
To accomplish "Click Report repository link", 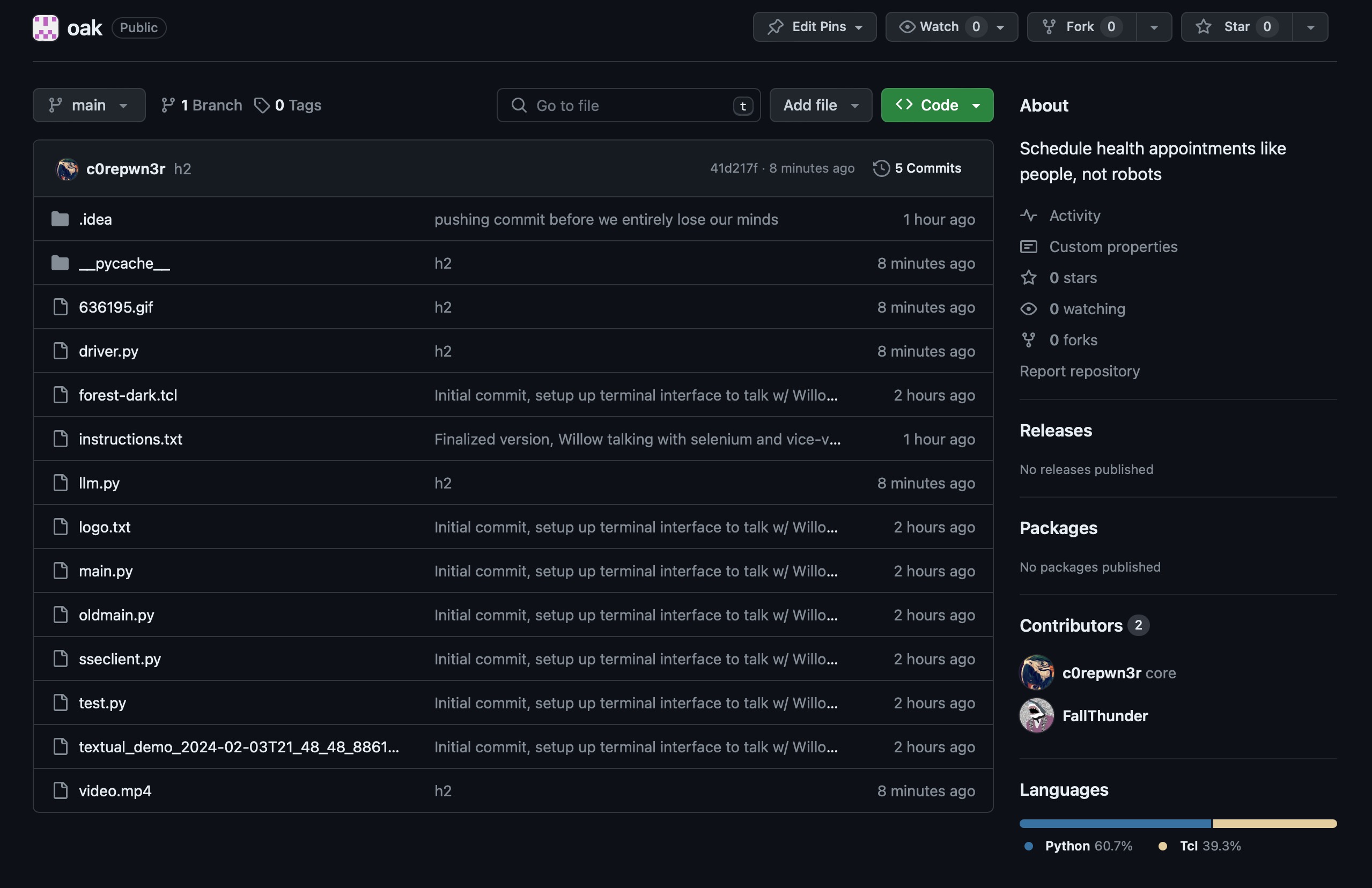I will tap(1079, 371).
